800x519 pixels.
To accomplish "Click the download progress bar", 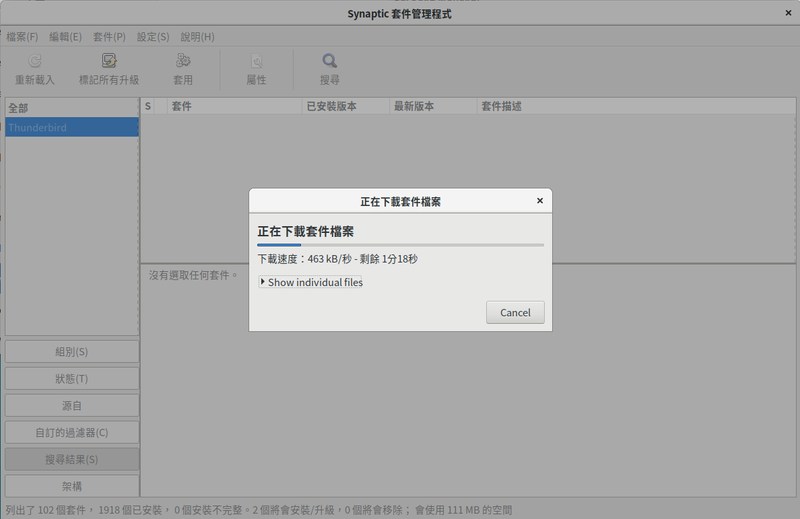I will (400, 244).
